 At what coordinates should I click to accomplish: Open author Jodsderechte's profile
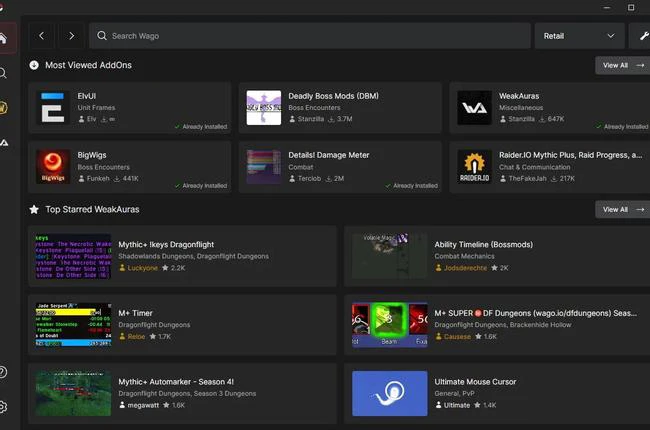click(x=465, y=268)
